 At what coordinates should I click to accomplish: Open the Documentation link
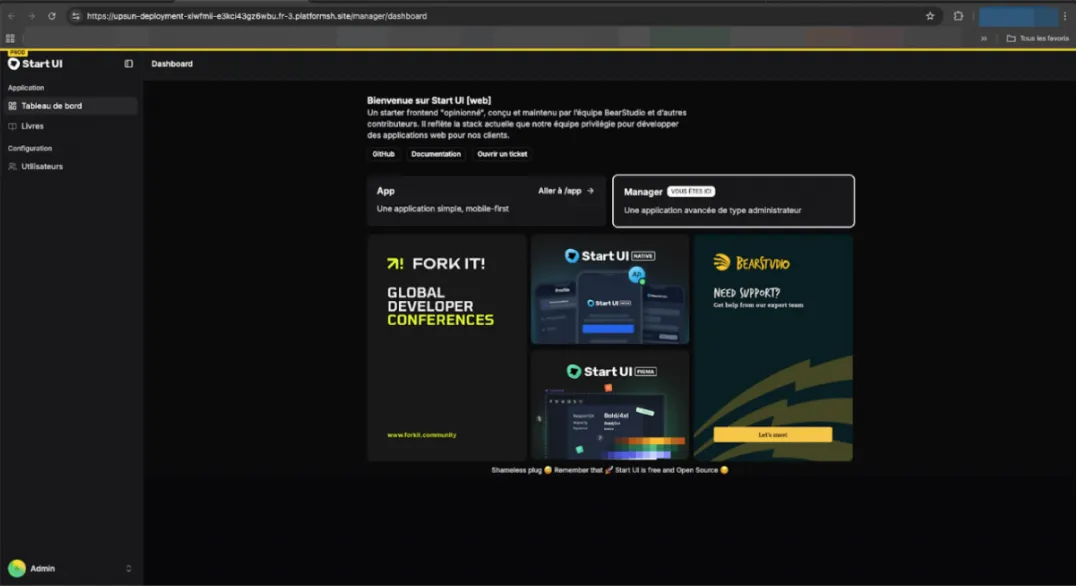tap(436, 154)
